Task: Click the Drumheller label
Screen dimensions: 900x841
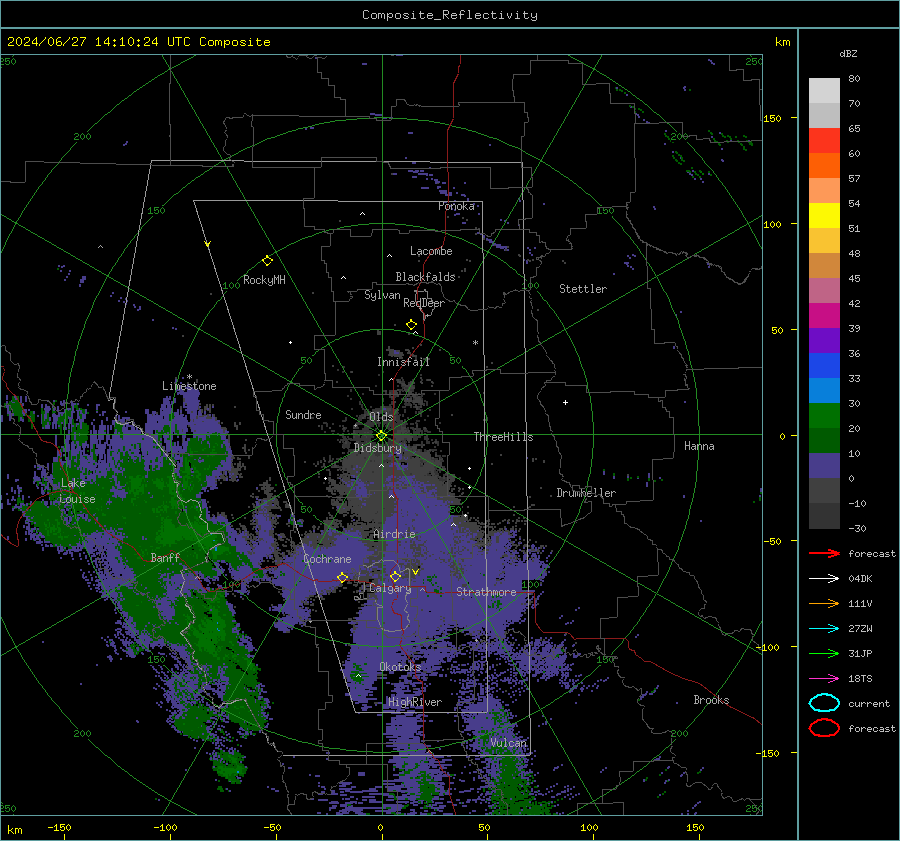Action: point(586,493)
